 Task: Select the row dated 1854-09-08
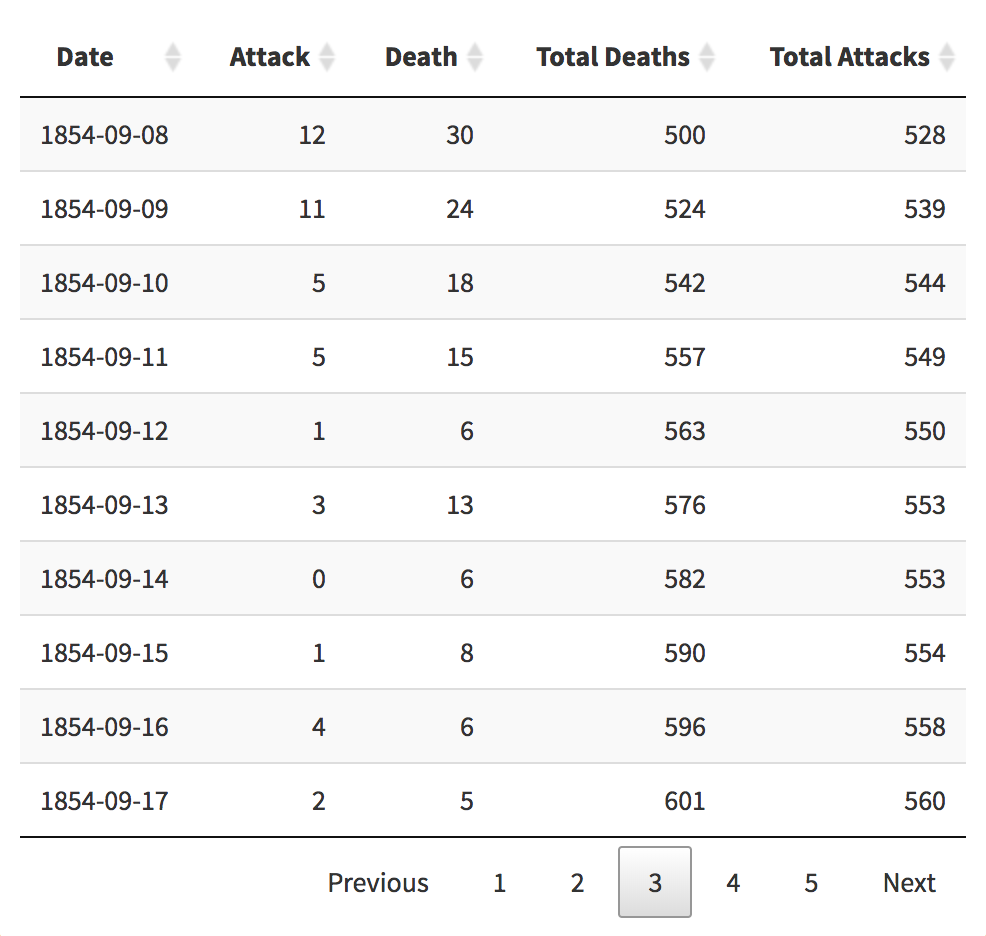(x=493, y=135)
